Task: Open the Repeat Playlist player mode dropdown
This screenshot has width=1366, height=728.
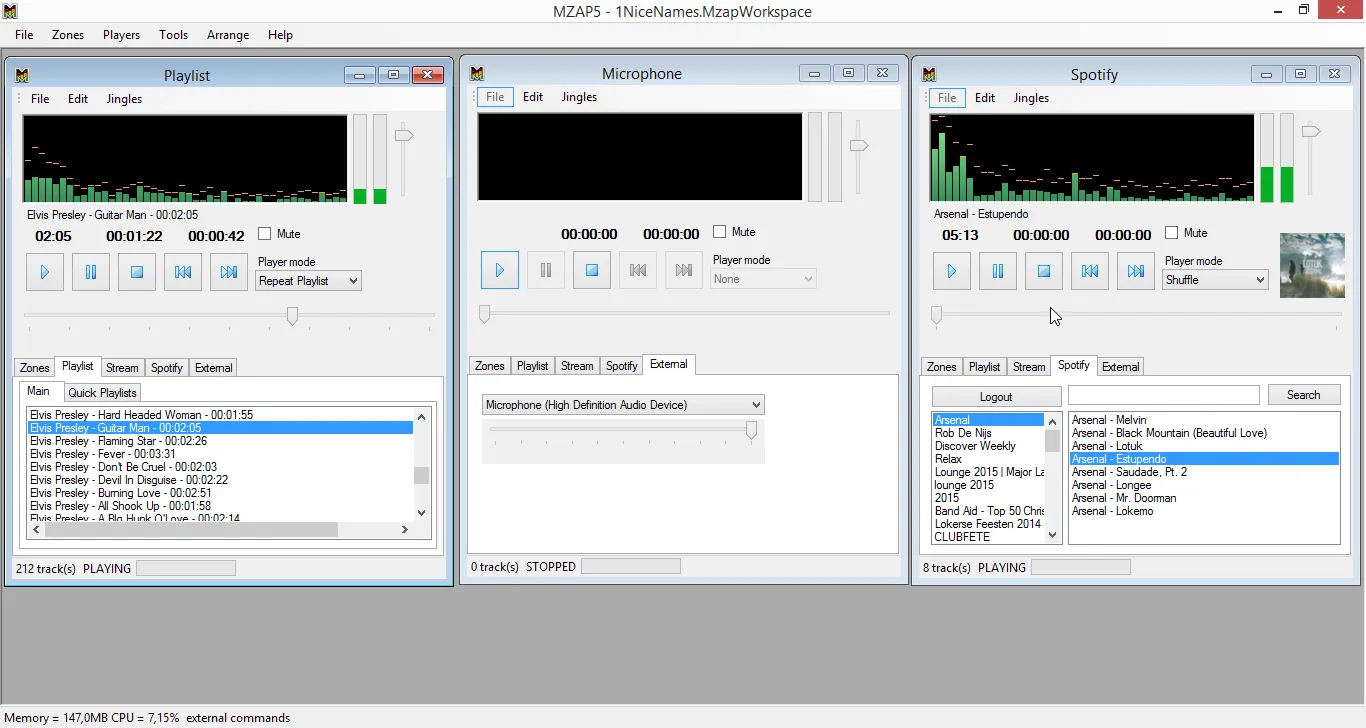Action: point(309,281)
